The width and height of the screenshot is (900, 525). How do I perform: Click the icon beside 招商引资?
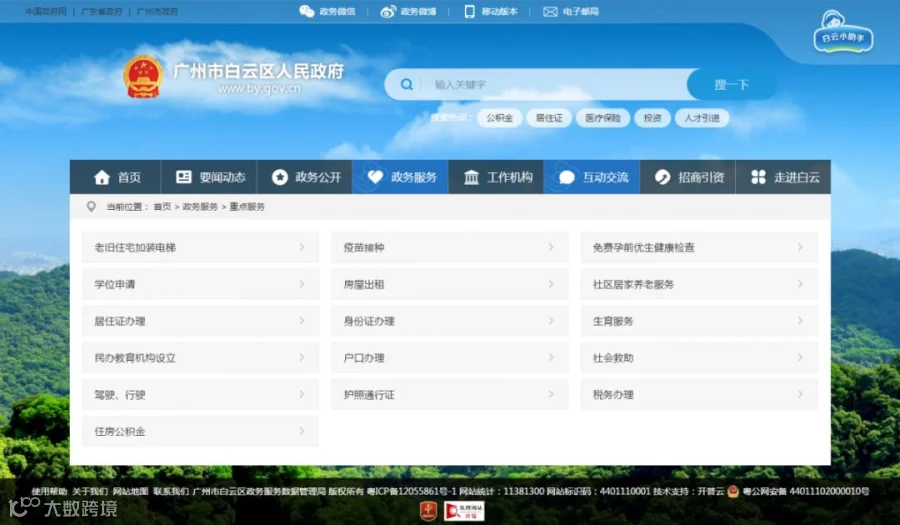(662, 177)
